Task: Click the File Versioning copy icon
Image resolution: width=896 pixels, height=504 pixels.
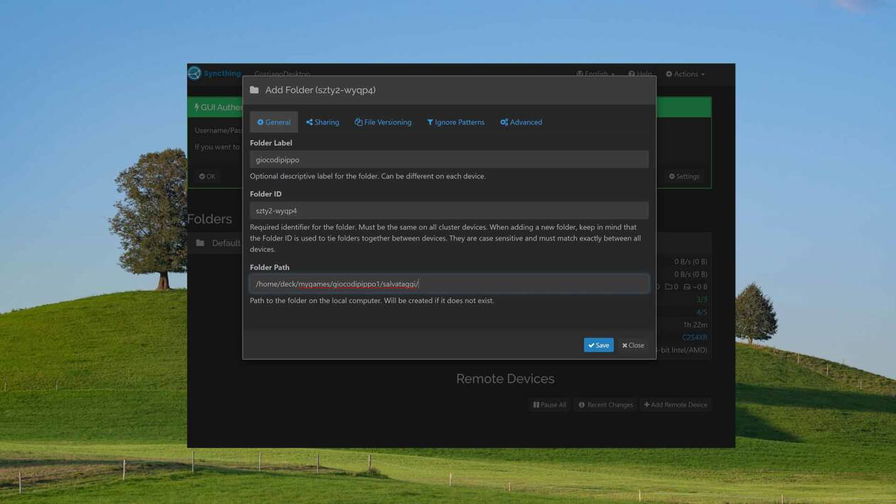Action: click(358, 122)
